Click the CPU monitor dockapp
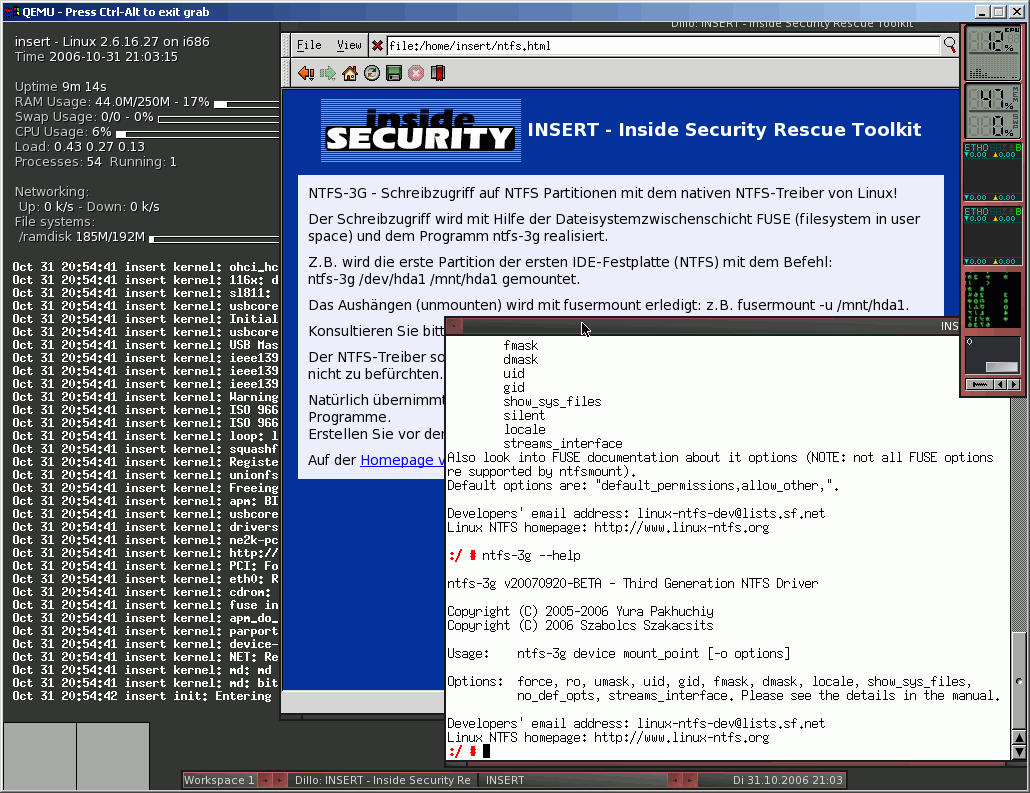The image size is (1030, 793). click(993, 53)
